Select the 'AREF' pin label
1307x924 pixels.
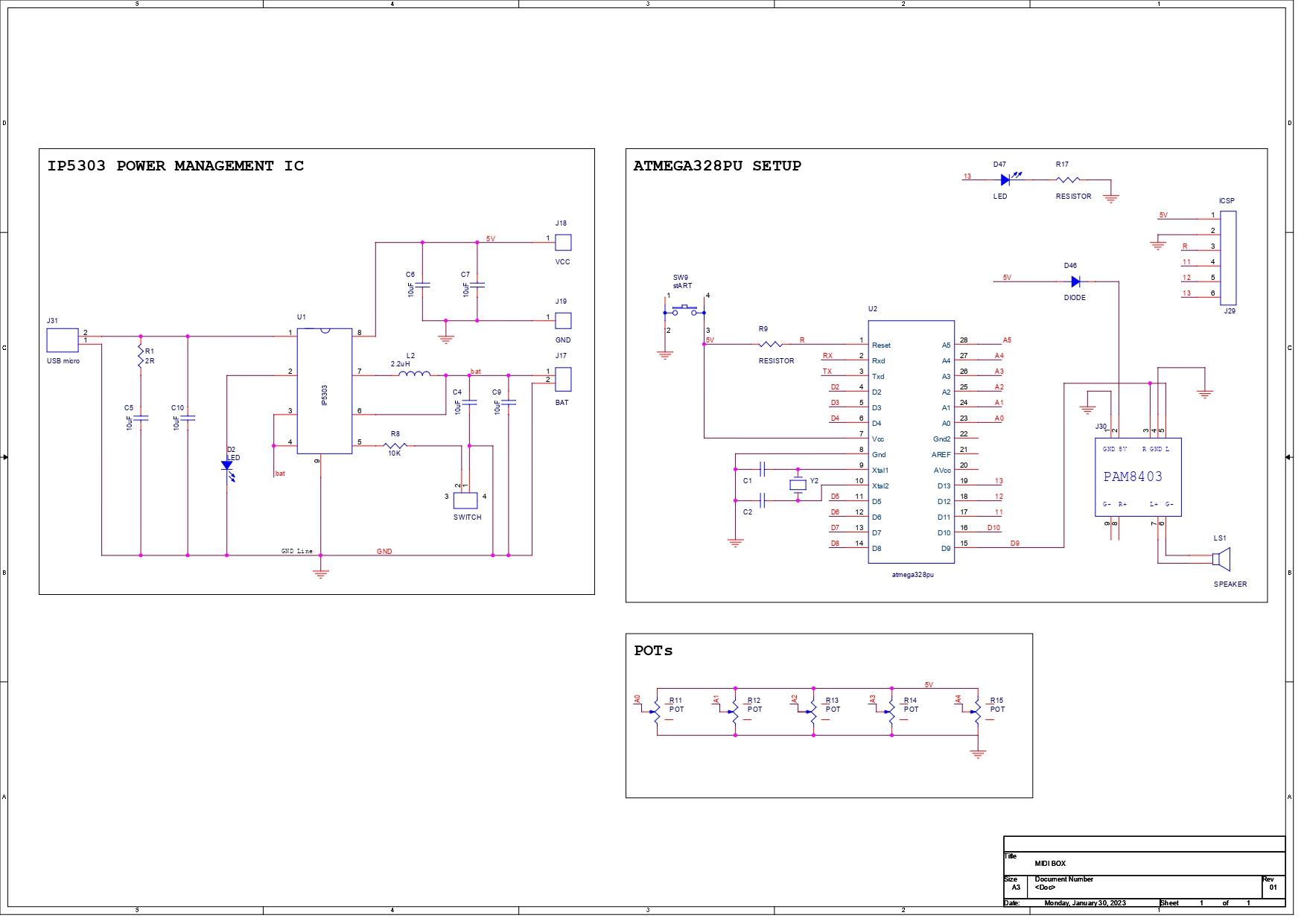click(x=941, y=455)
